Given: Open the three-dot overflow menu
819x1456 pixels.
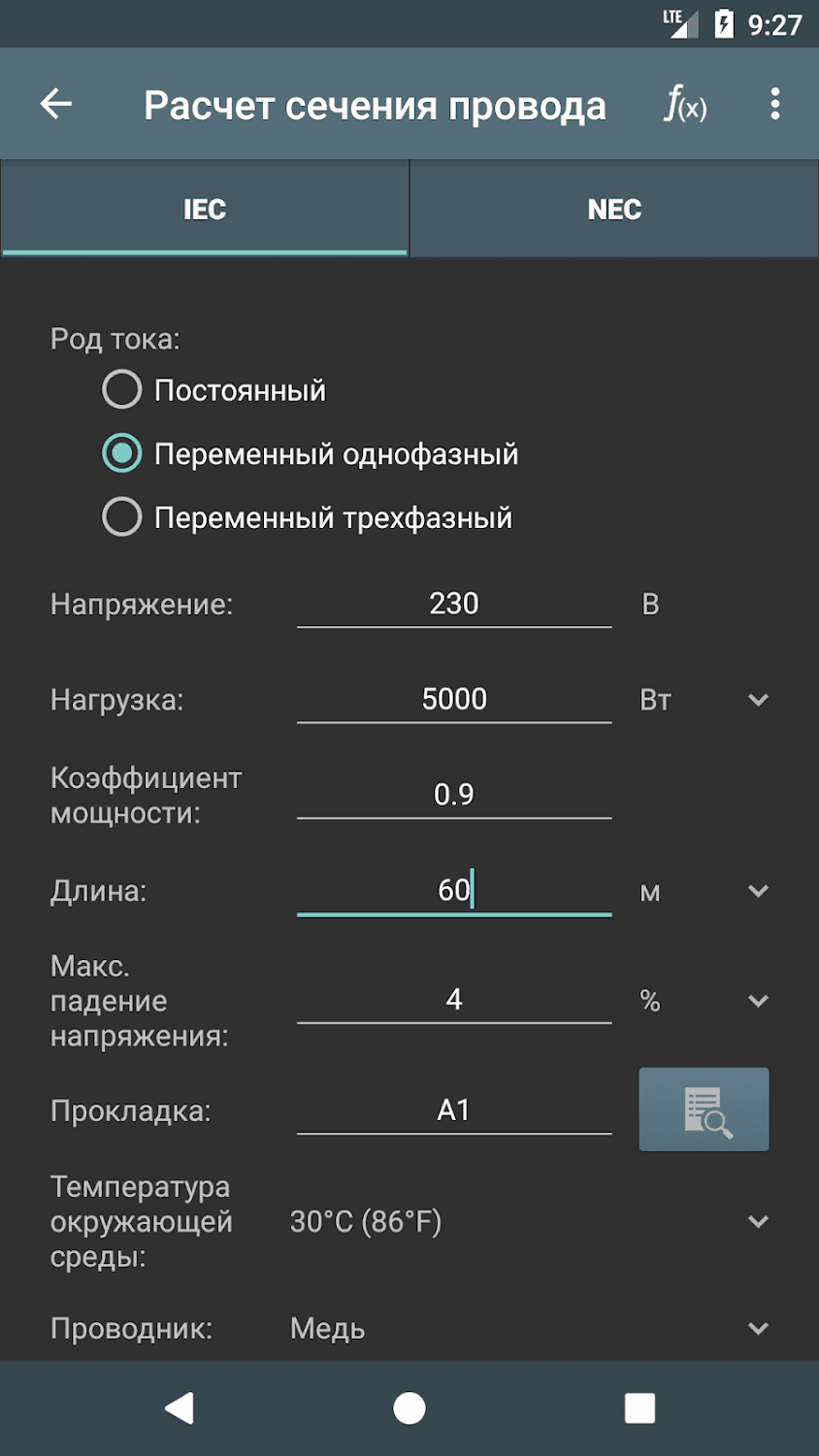Looking at the screenshot, I should pyautogui.click(x=774, y=104).
